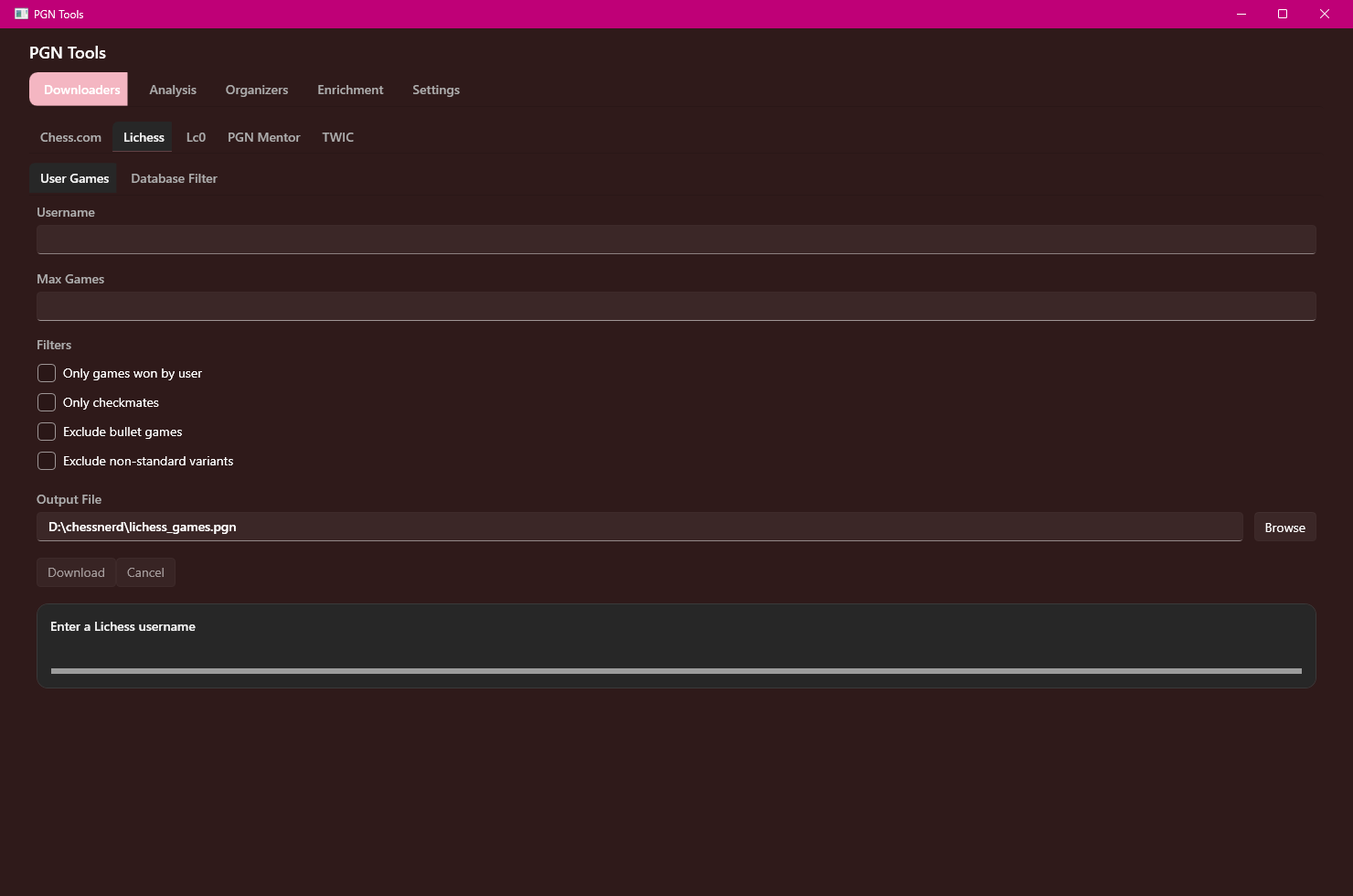Open the Settings tab

[x=436, y=90]
